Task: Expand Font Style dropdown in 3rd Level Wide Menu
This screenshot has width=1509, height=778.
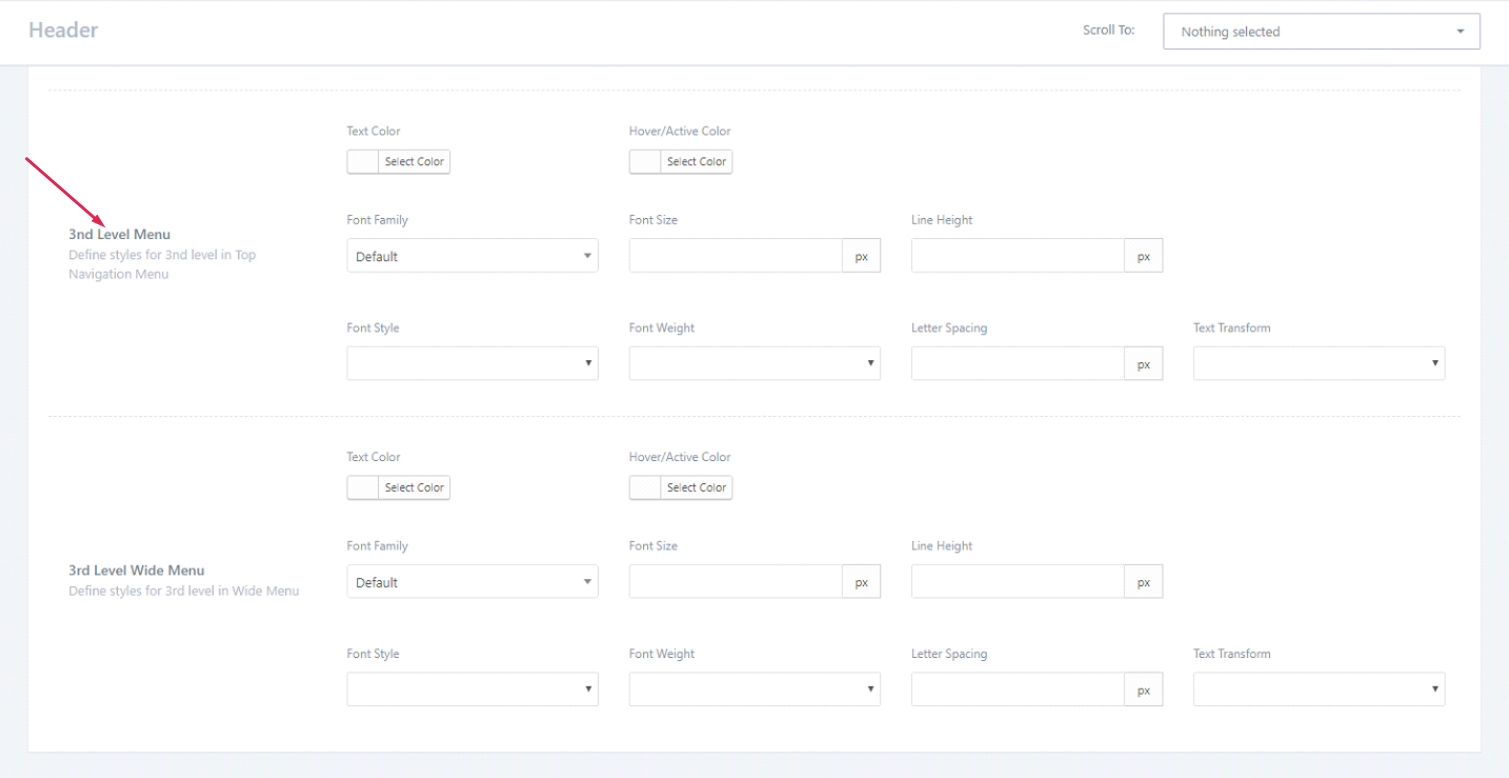Action: (x=472, y=689)
